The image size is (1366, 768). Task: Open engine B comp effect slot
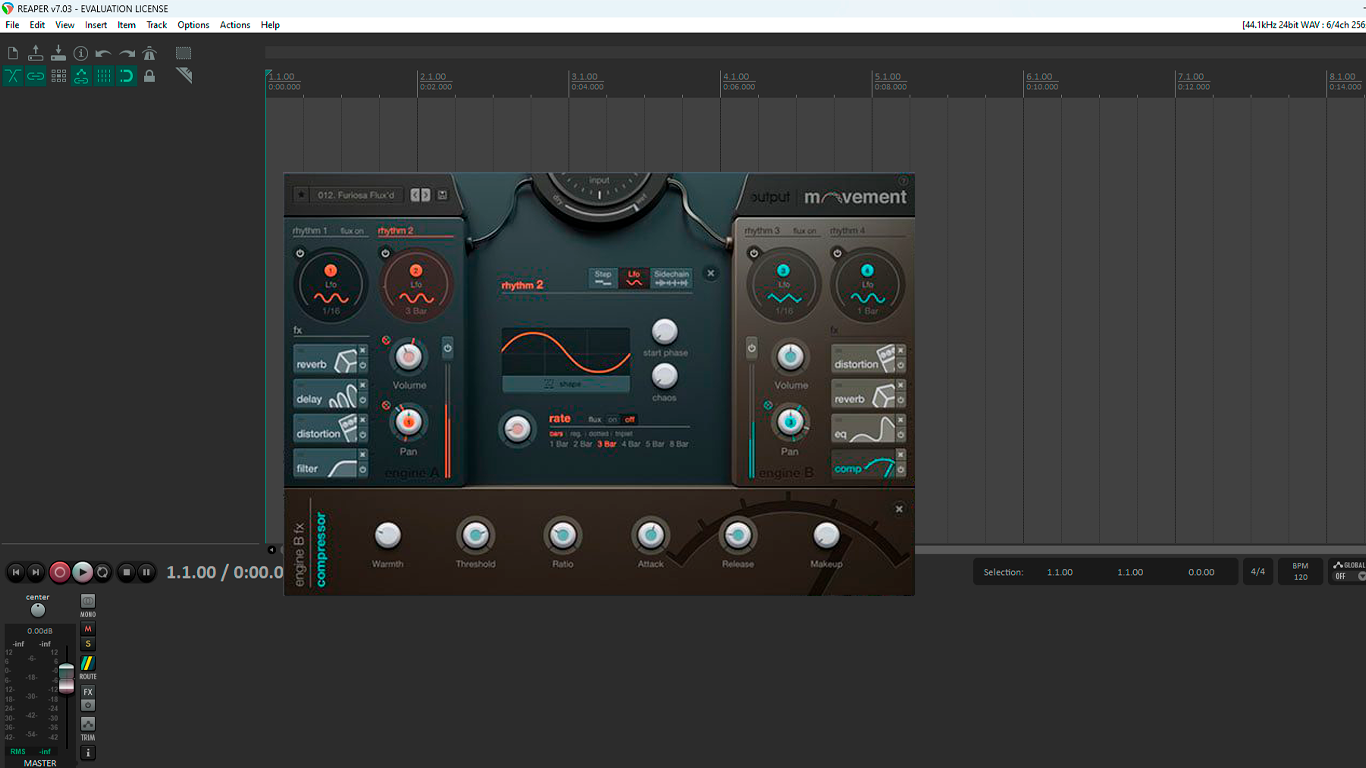pyautogui.click(x=863, y=465)
